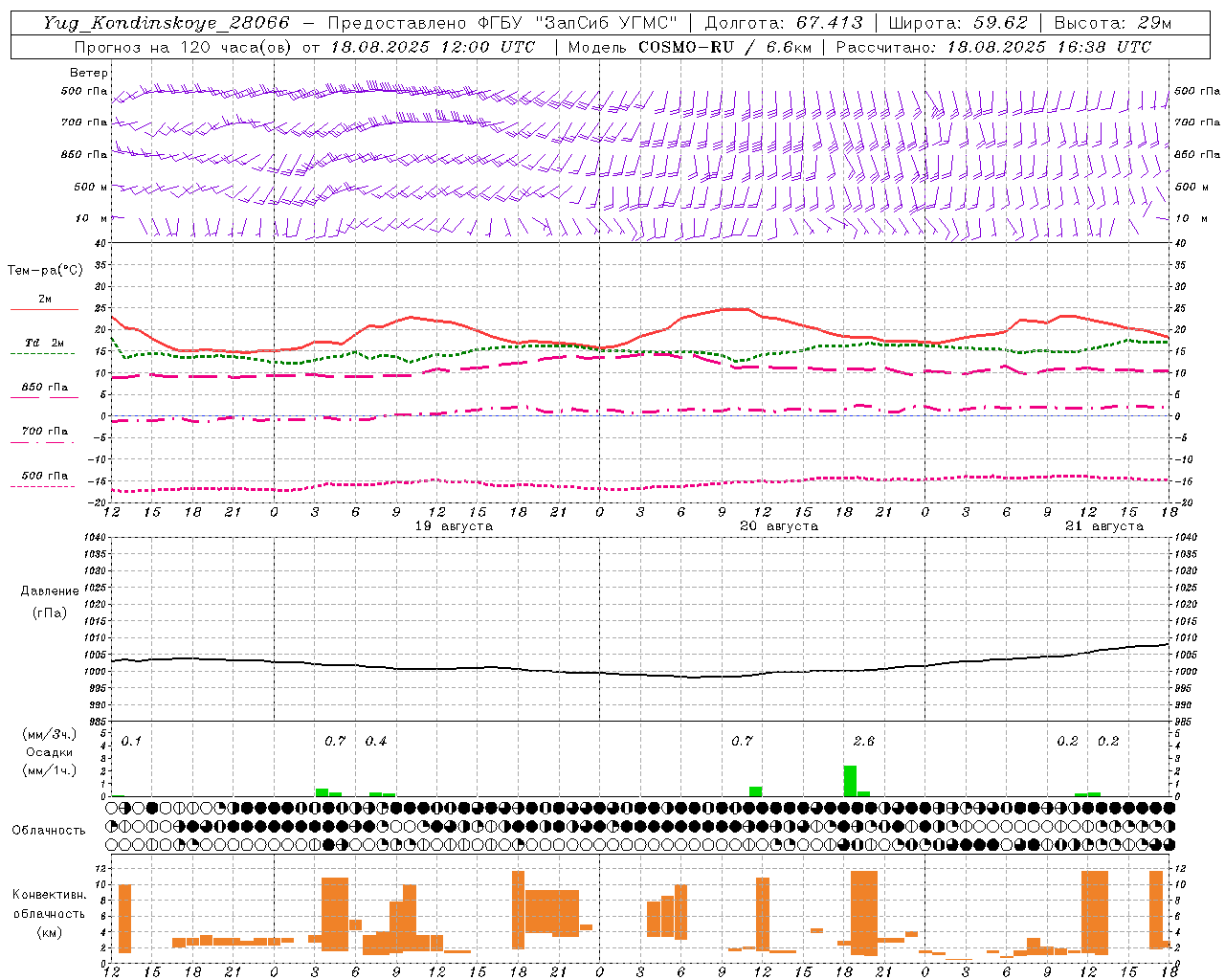The height and width of the screenshot is (980, 1225).
Task: Click the Высота: 29м header entry
Action: 1112,23
